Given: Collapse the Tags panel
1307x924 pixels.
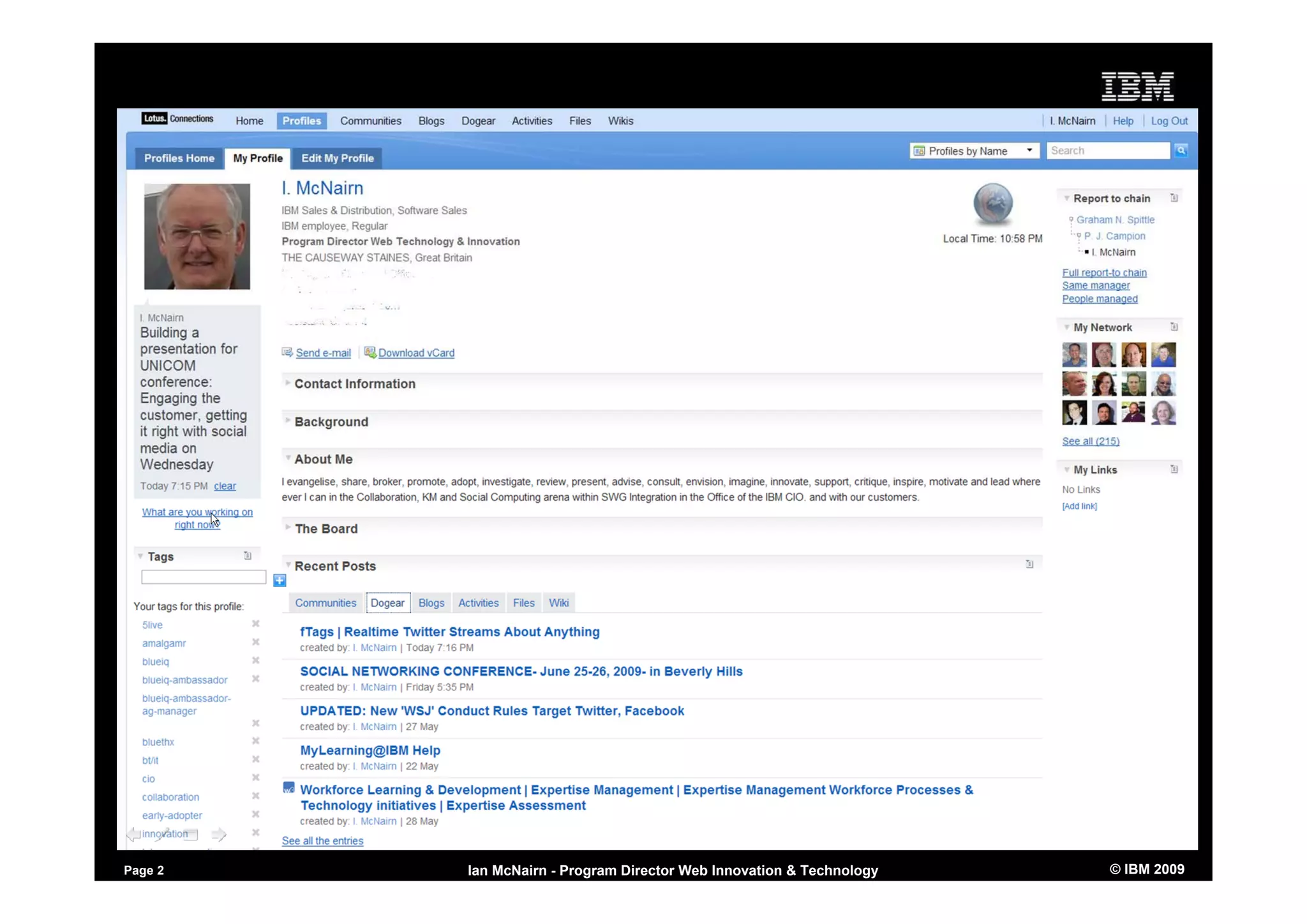Looking at the screenshot, I should 140,556.
